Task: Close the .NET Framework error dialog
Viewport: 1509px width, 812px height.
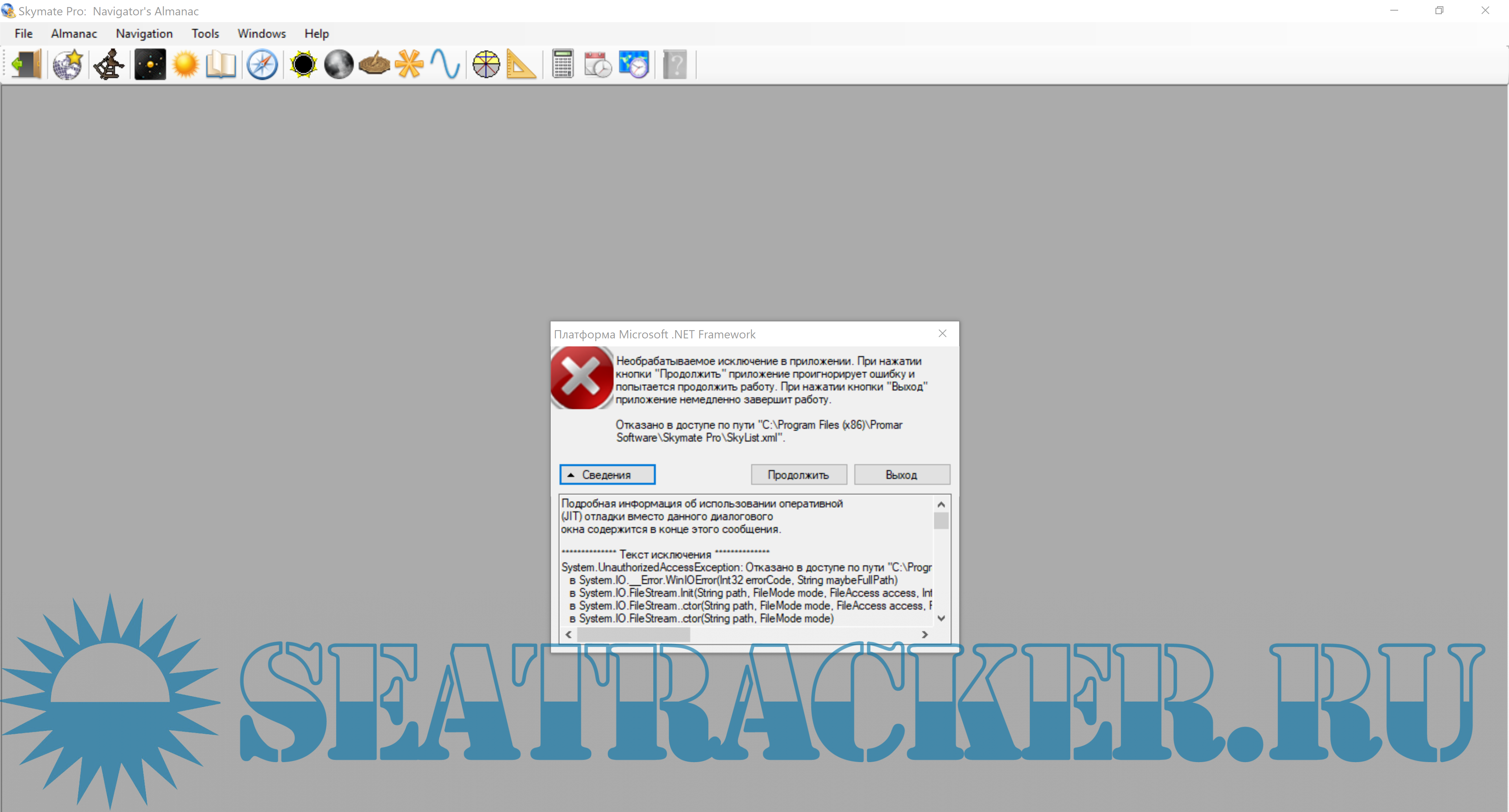Action: click(x=942, y=333)
